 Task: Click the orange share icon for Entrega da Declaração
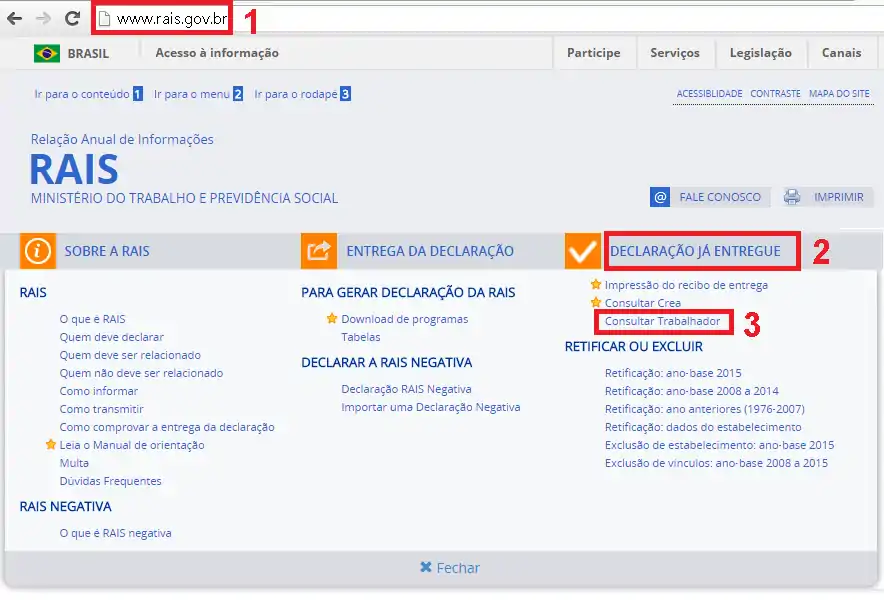pos(319,251)
